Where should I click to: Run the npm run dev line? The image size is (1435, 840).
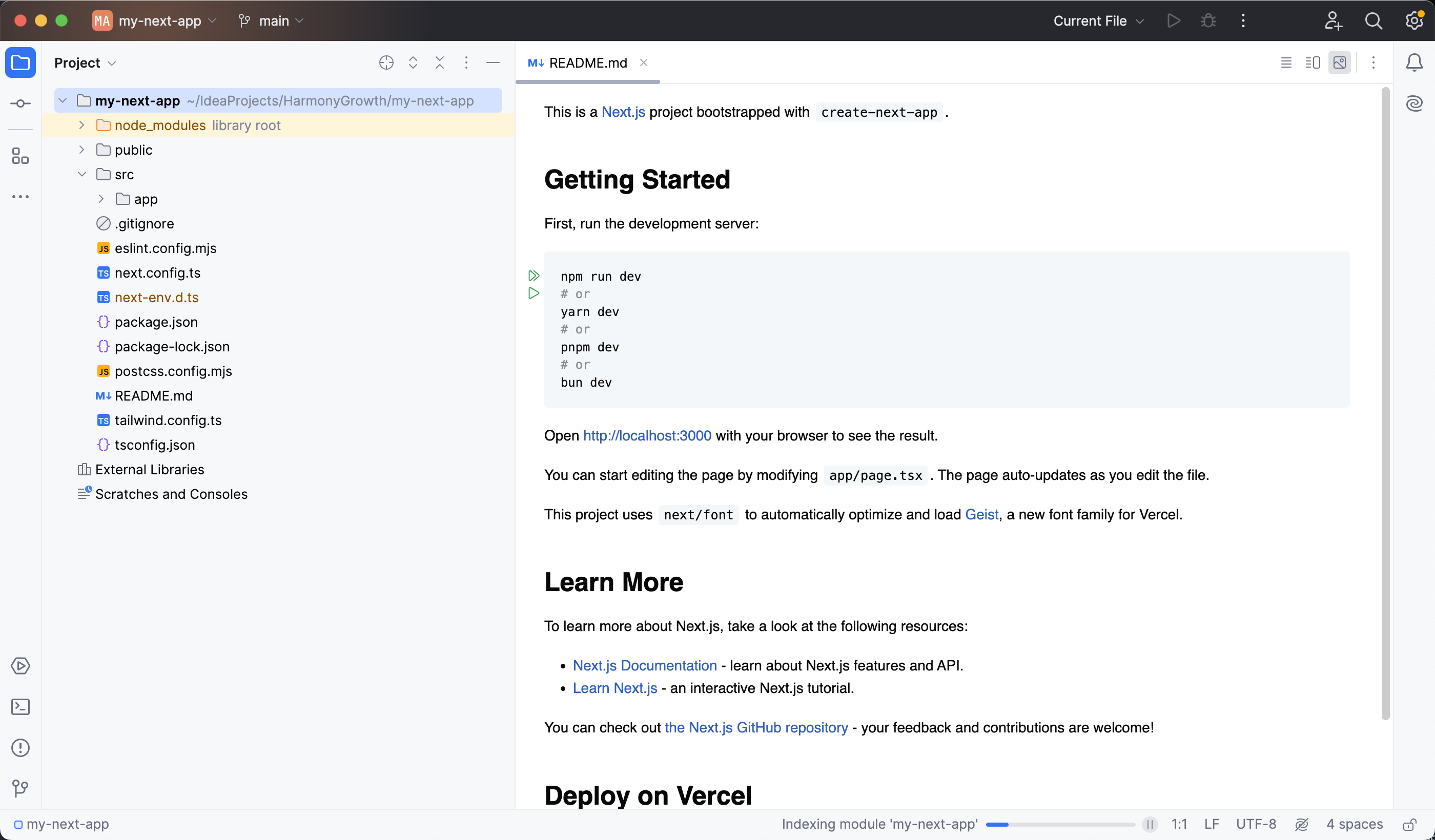[534, 293]
